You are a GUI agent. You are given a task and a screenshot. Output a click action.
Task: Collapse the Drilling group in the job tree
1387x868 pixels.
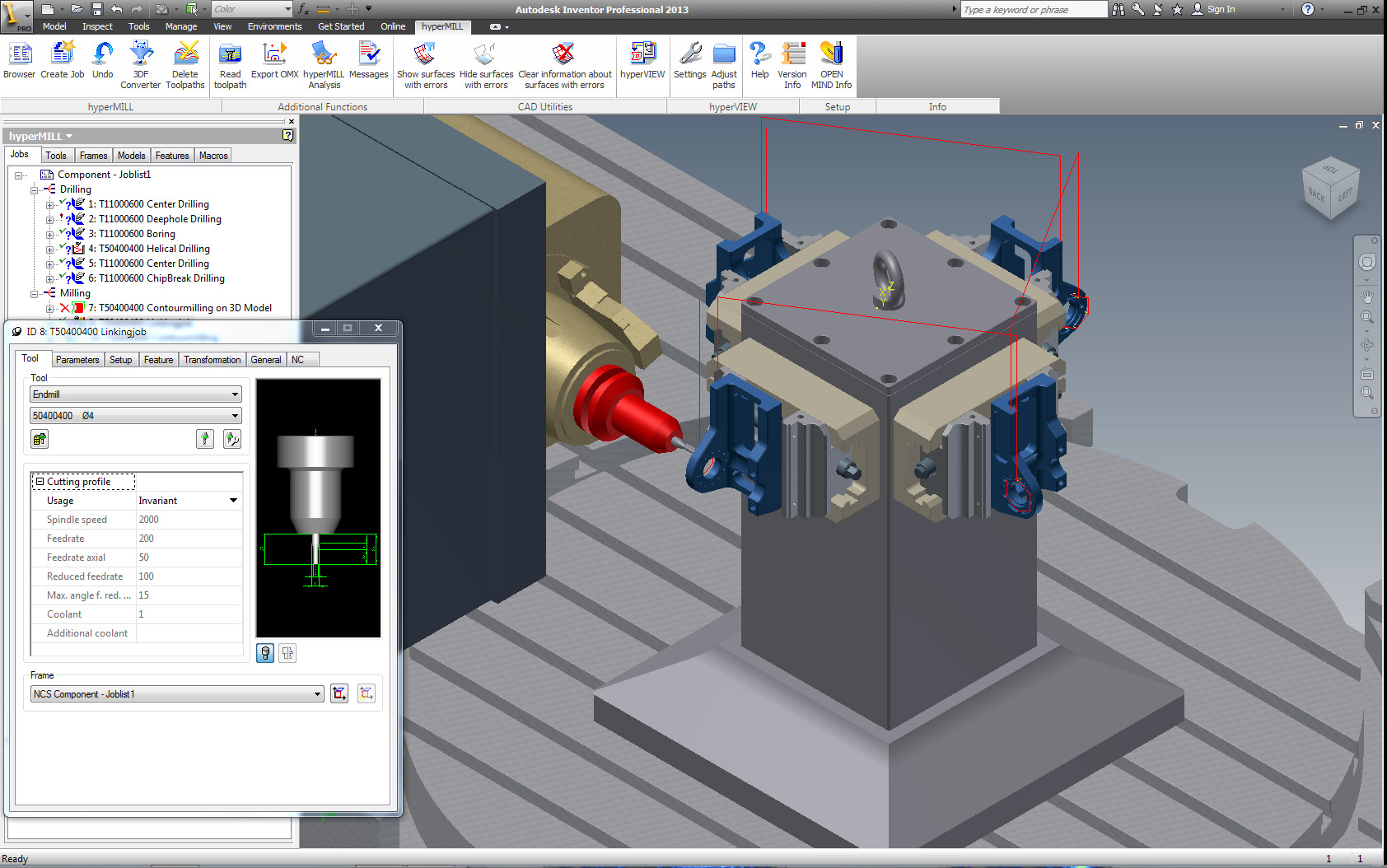click(35, 189)
